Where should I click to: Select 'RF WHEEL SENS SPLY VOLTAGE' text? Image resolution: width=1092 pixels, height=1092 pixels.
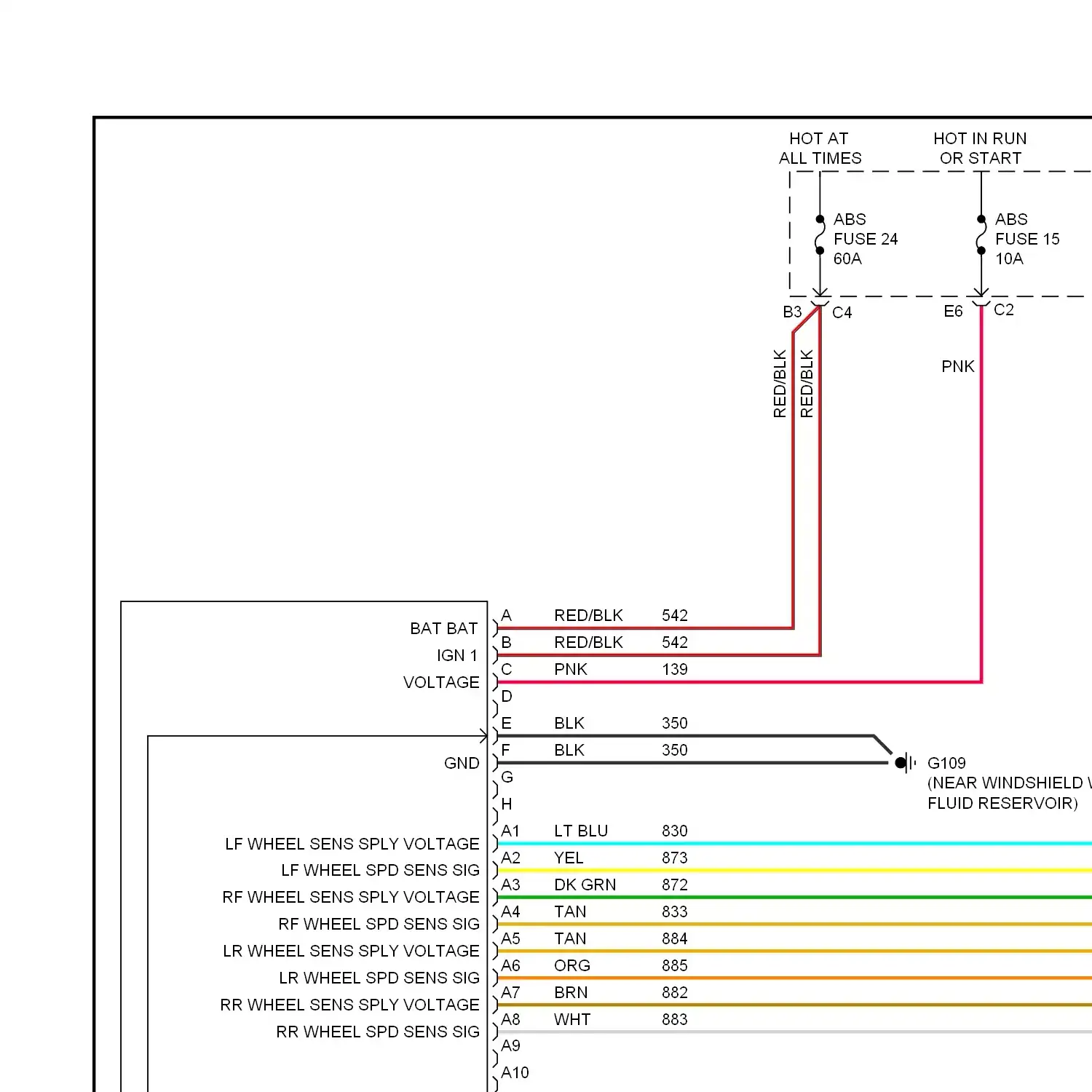pos(350,897)
